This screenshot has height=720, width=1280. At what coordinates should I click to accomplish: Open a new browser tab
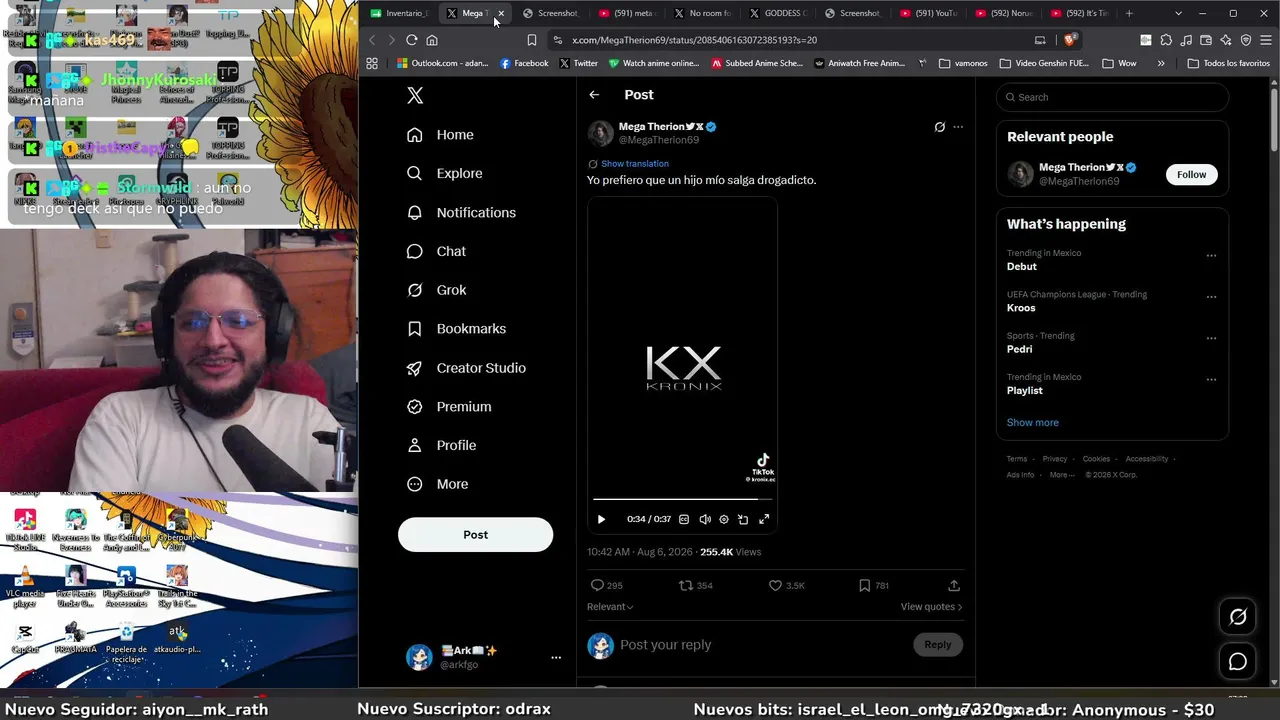pyautogui.click(x=1129, y=13)
